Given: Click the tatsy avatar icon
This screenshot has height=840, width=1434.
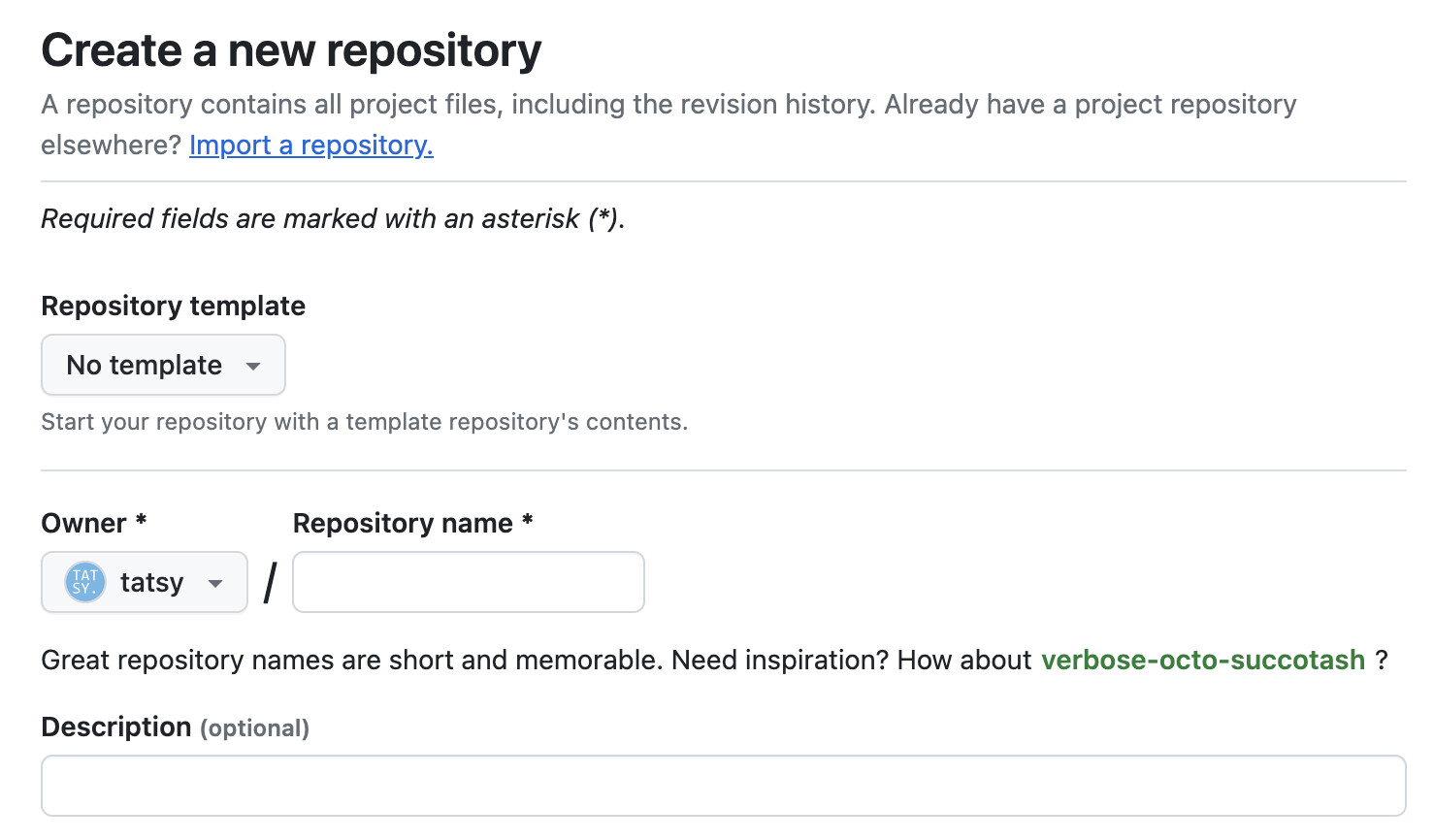Looking at the screenshot, I should point(84,582).
